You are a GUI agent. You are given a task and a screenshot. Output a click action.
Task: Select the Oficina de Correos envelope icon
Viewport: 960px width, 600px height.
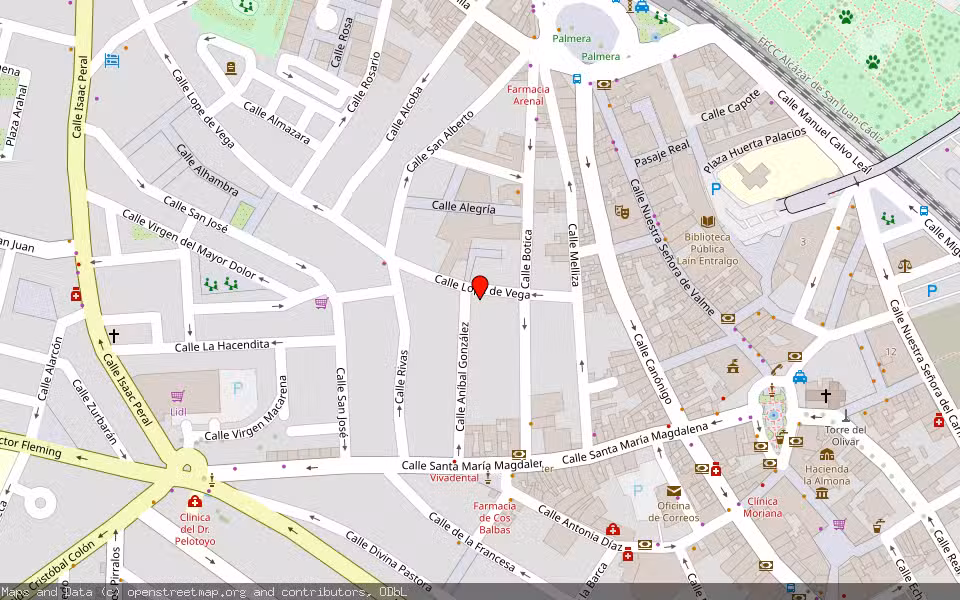673,490
